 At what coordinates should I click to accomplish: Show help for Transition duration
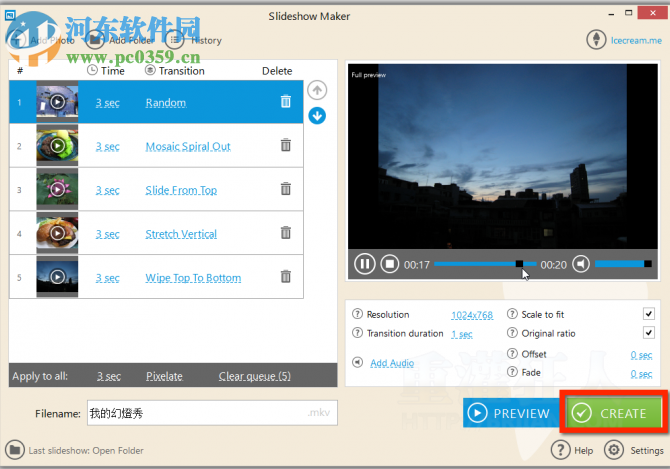click(x=357, y=333)
